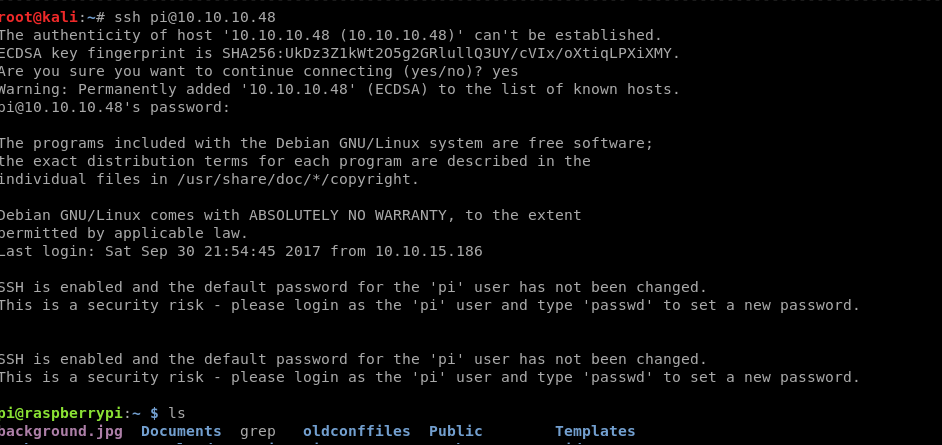Click the Last login timestamp line
The height and width of the screenshot is (445, 942).
[x=241, y=252]
